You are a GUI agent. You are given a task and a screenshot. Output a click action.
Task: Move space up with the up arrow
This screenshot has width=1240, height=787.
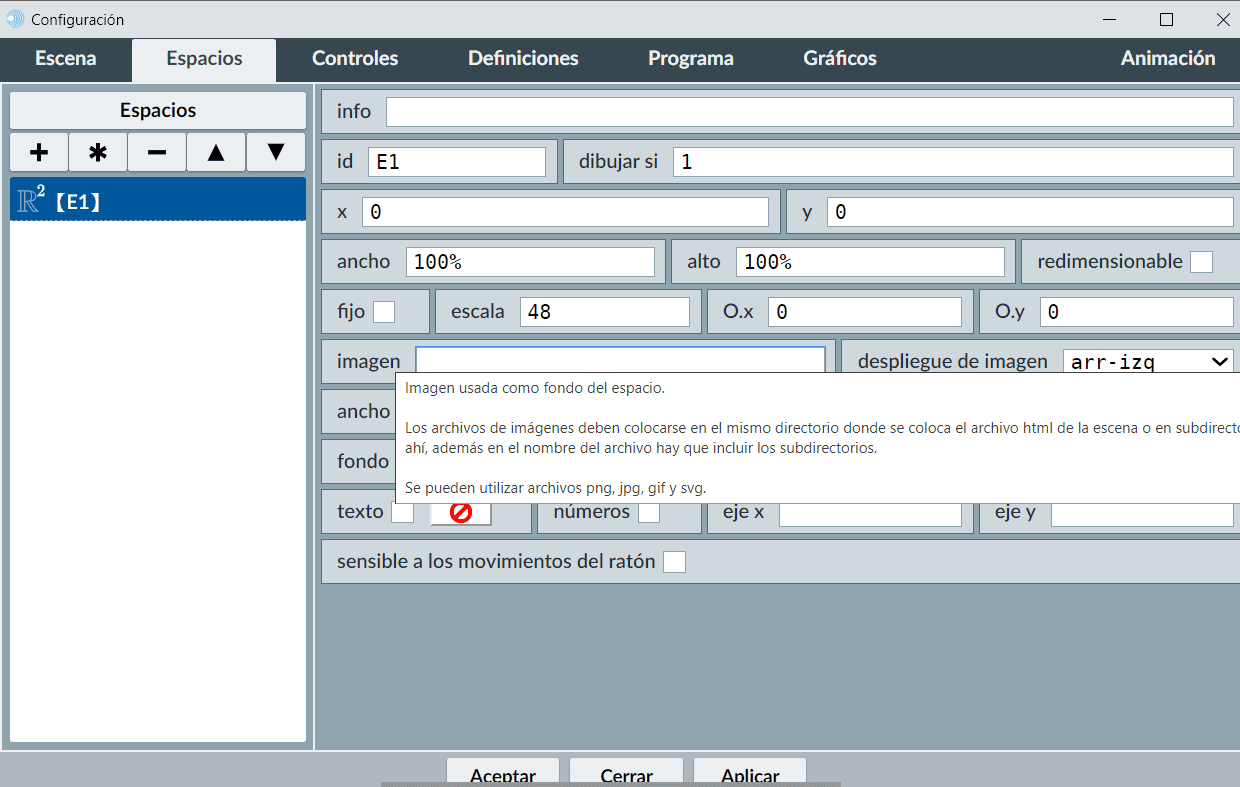[x=216, y=152]
